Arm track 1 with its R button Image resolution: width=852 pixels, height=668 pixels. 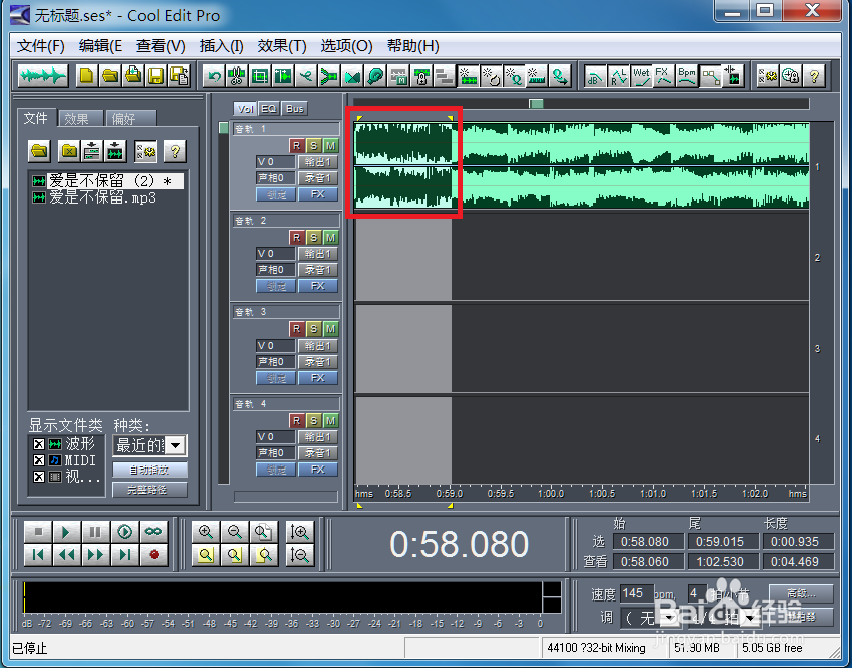(296, 146)
